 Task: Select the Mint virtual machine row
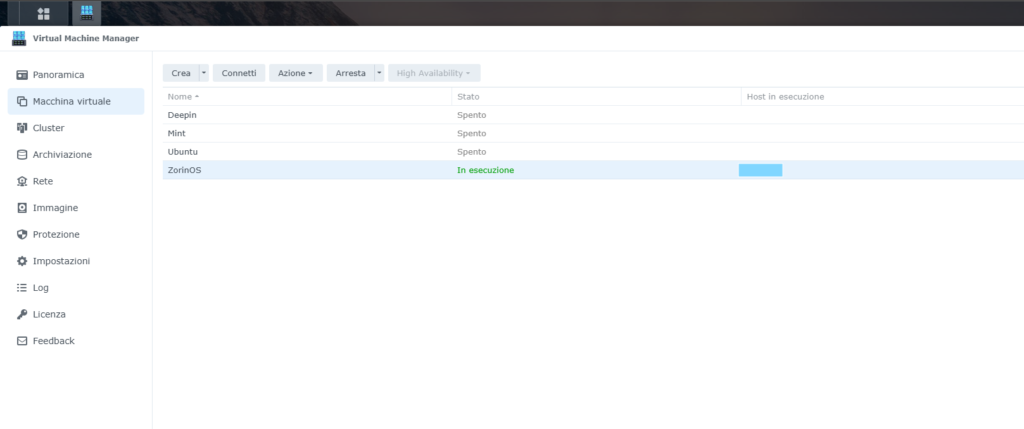click(x=593, y=133)
